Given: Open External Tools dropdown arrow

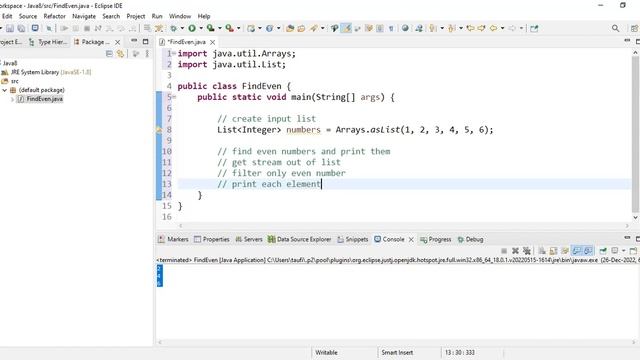Looking at the screenshot, I should tap(238, 28).
